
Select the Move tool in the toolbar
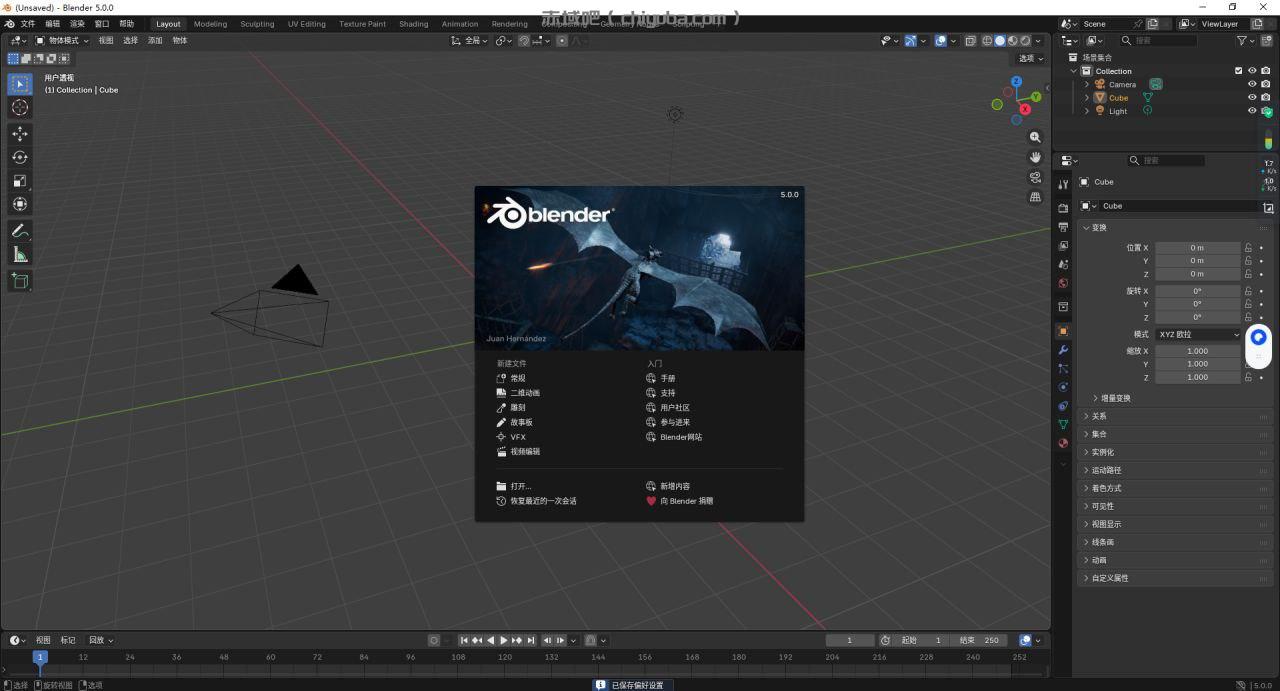[x=20, y=133]
